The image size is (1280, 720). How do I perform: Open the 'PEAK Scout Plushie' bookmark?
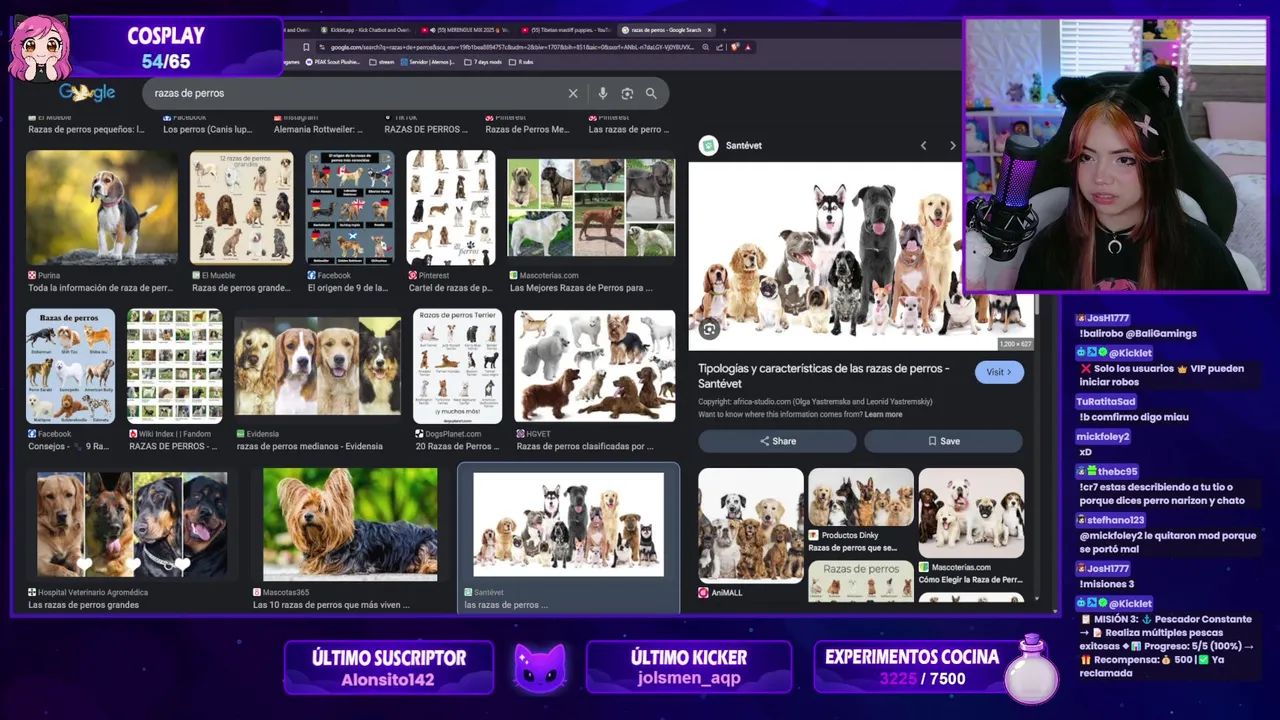point(333,62)
